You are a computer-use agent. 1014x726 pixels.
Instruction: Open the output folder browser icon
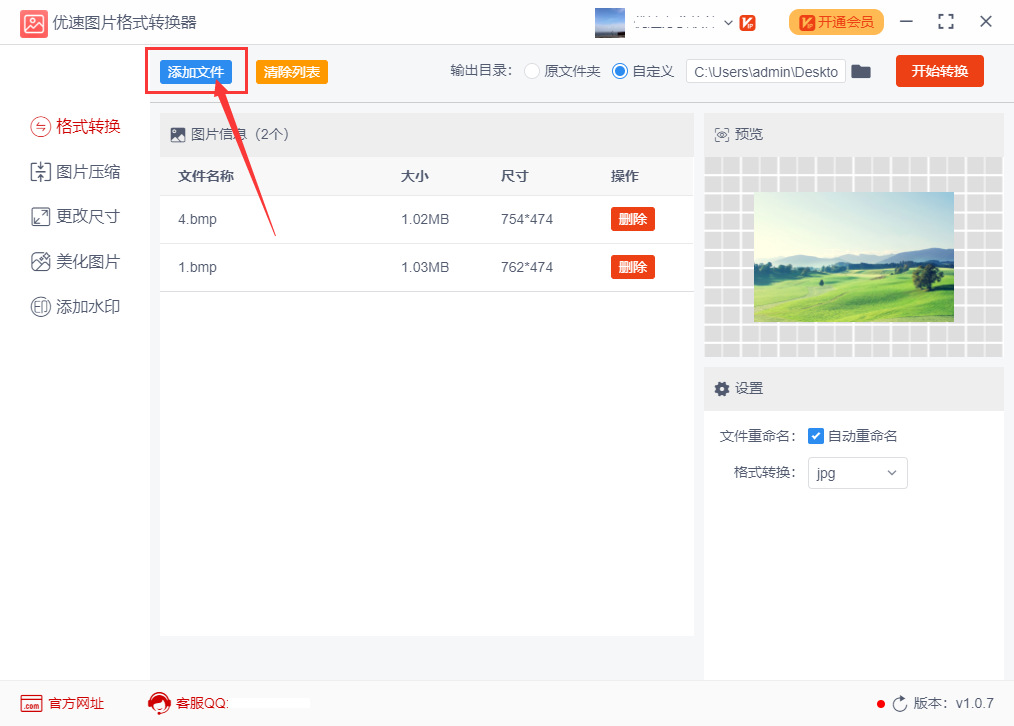click(x=861, y=71)
